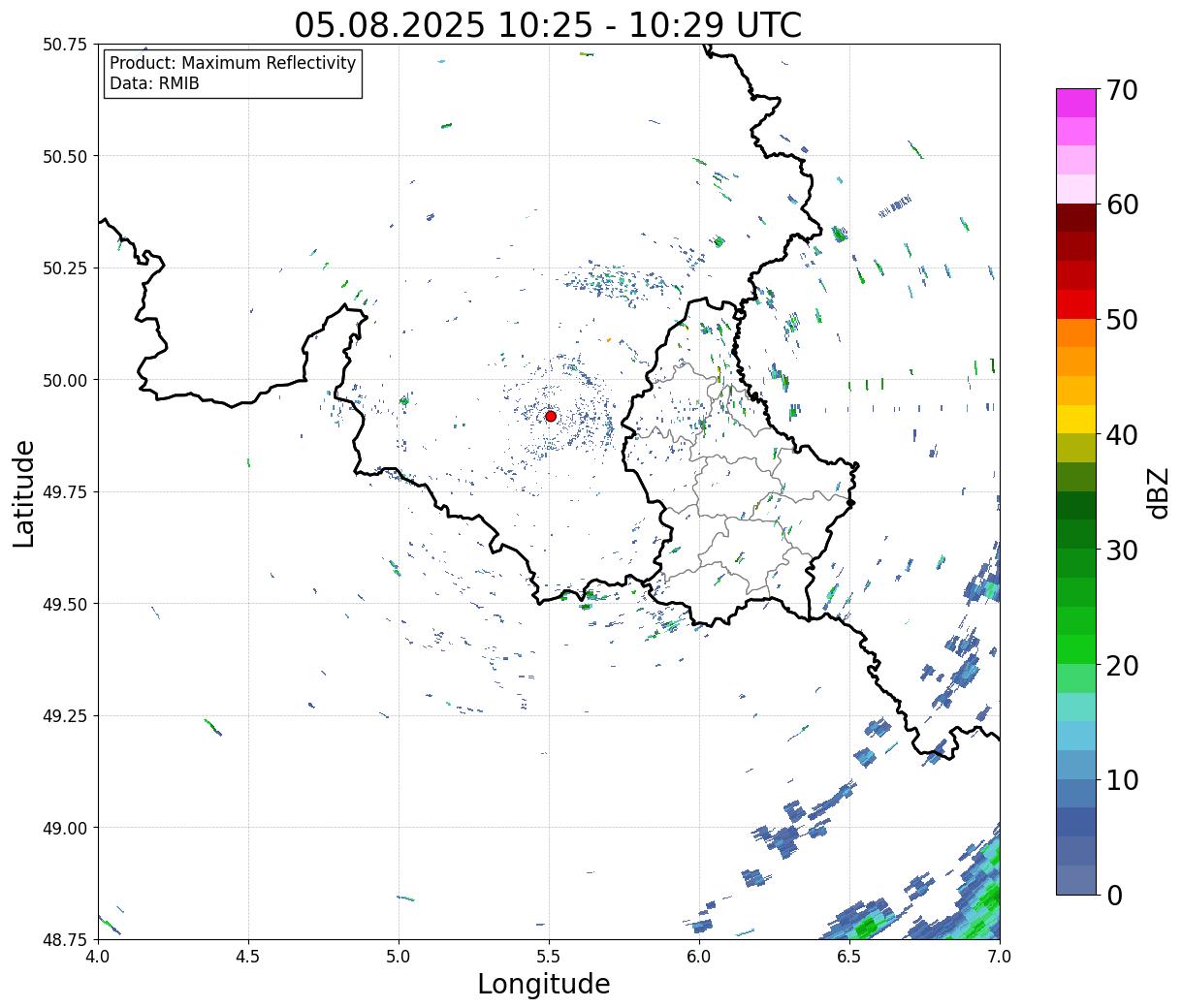Click the longitude tick label 5.0

coord(399,957)
